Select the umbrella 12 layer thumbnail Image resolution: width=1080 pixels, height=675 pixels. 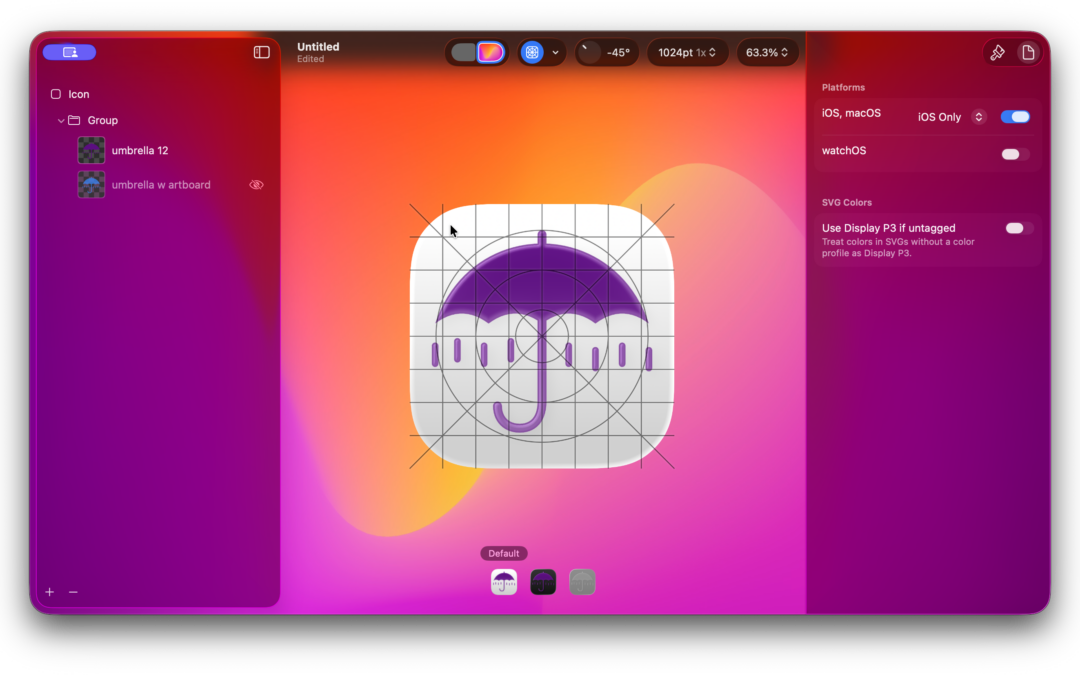(x=91, y=150)
